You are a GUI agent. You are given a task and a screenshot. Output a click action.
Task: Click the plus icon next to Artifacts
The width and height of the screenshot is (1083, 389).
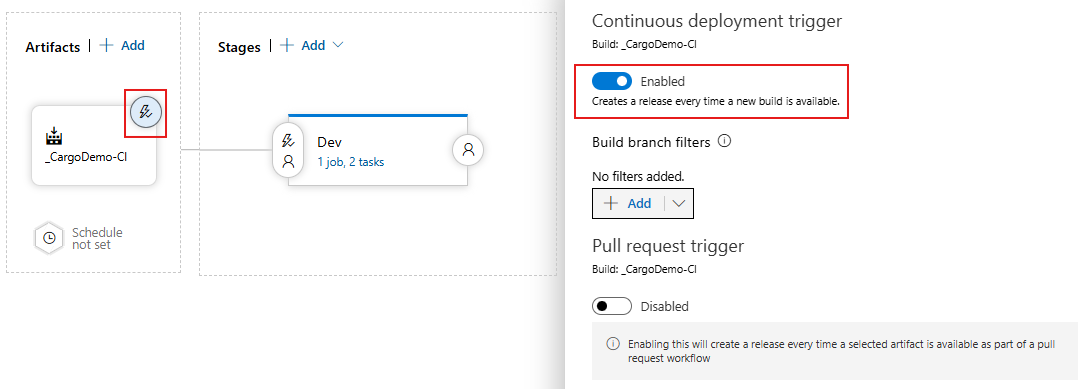click(x=107, y=46)
